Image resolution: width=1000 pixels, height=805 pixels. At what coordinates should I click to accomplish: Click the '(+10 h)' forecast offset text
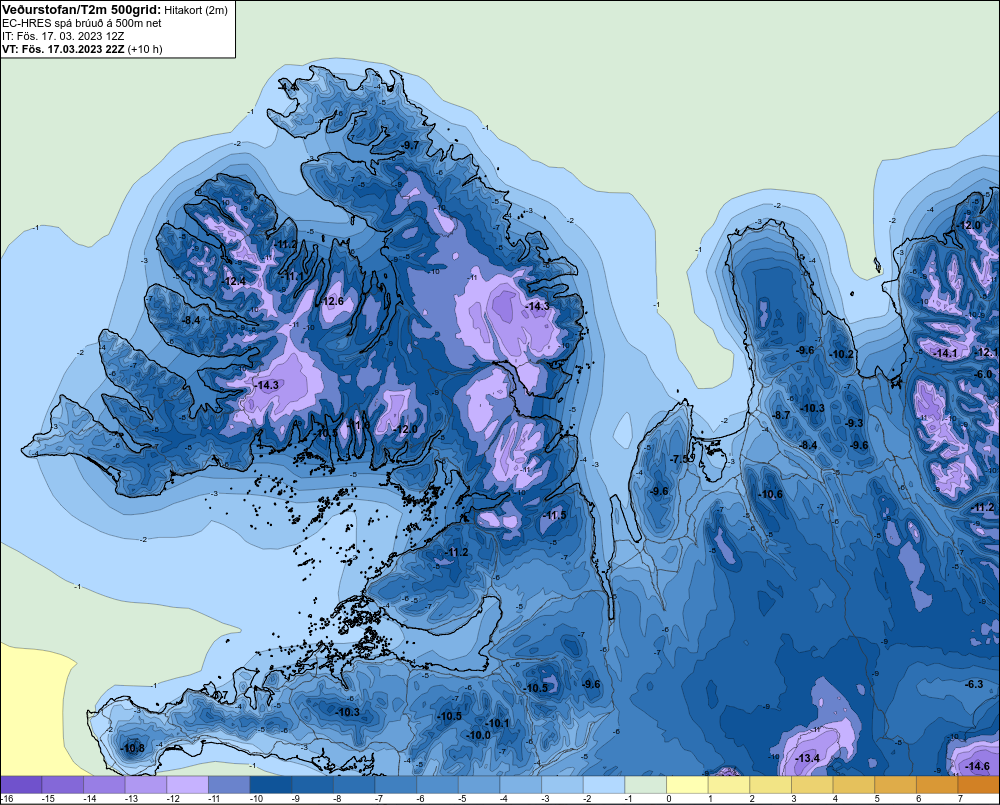(145, 49)
